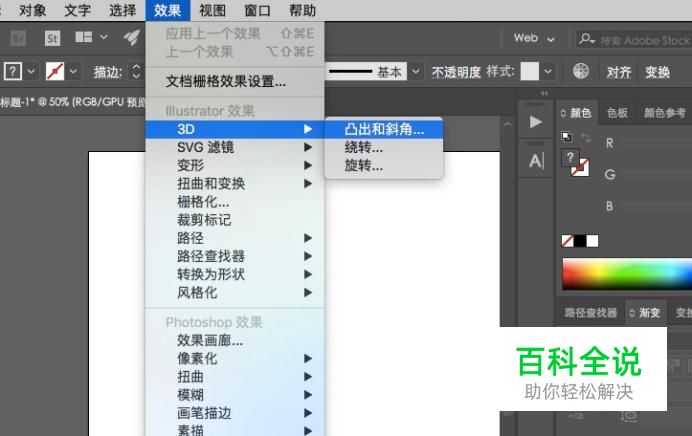Click the 描边 stroke weight stepper
The height and width of the screenshot is (436, 692).
(136, 71)
